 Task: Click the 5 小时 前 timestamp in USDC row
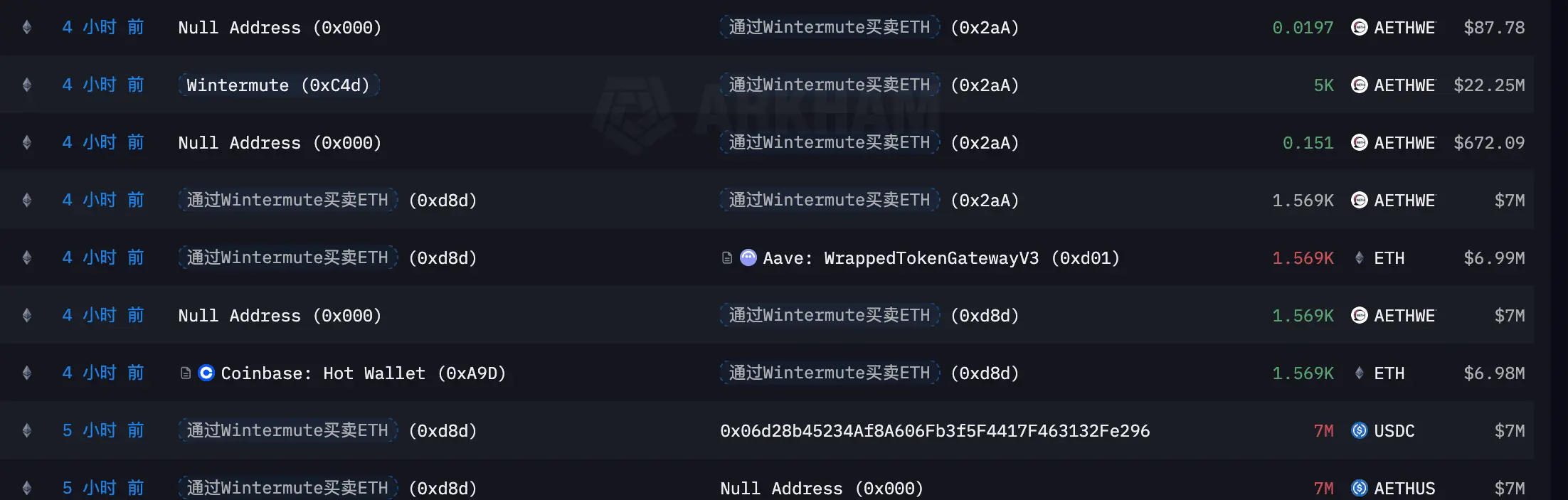pos(103,430)
